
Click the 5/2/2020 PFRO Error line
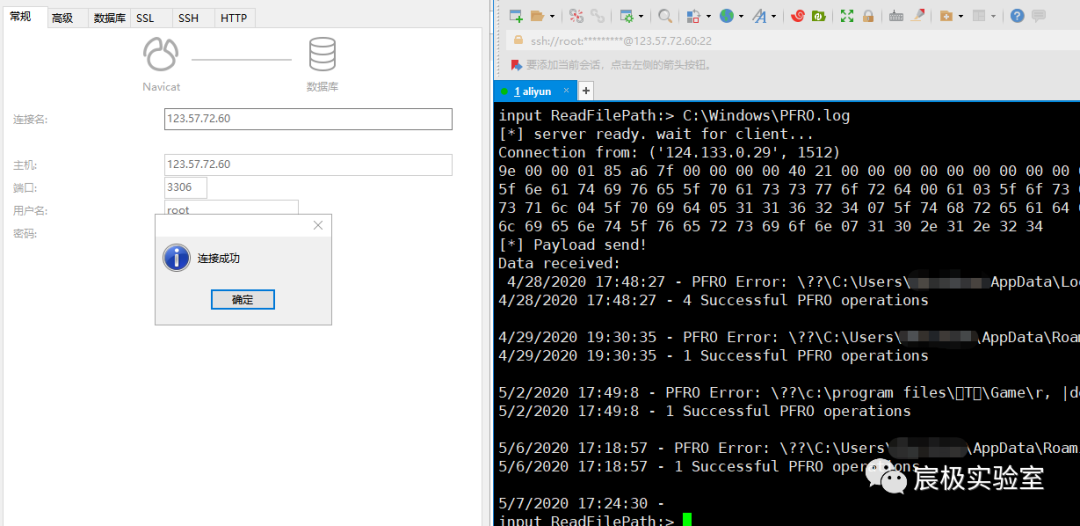click(789, 392)
